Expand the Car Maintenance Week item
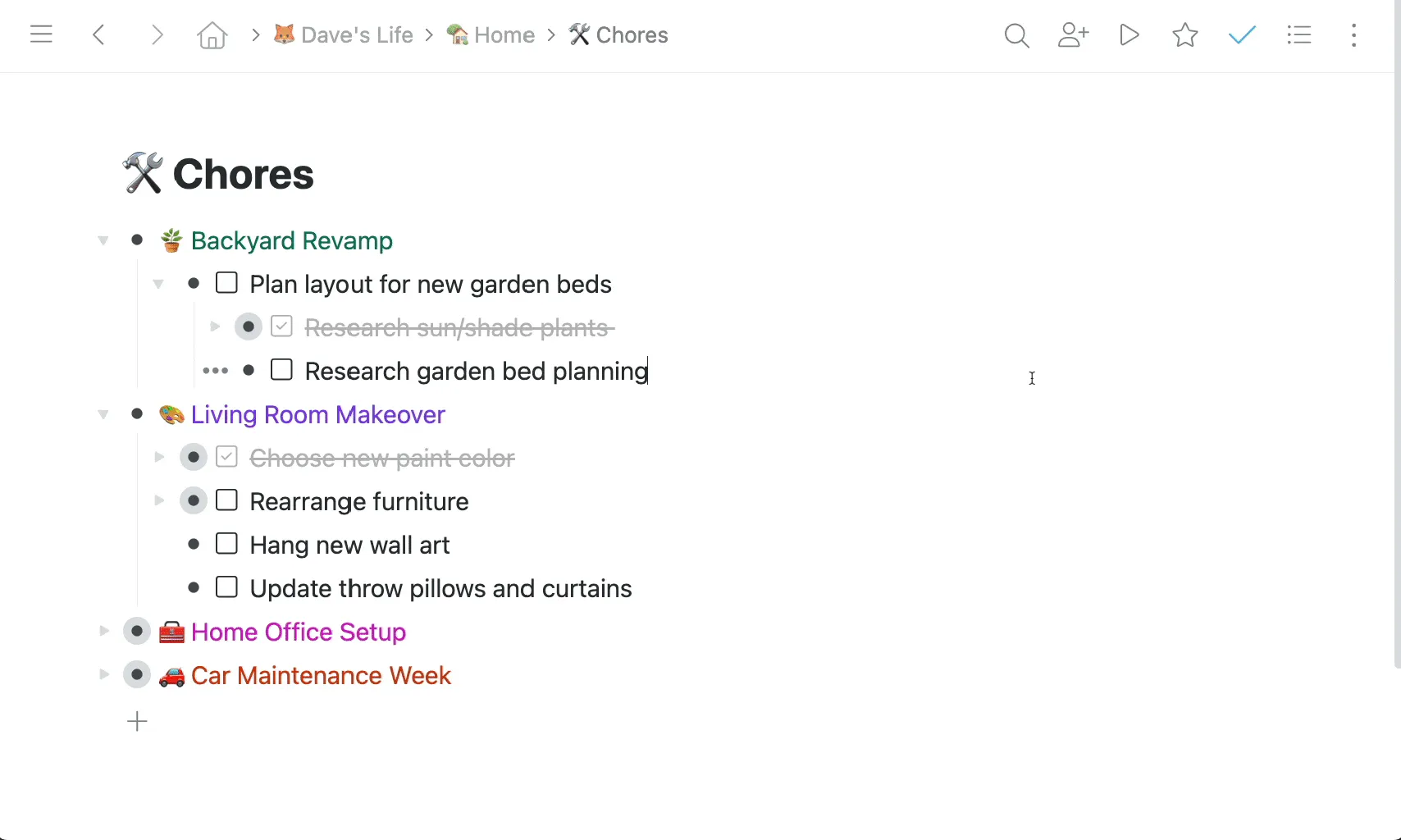The height and width of the screenshot is (840, 1401). point(103,674)
